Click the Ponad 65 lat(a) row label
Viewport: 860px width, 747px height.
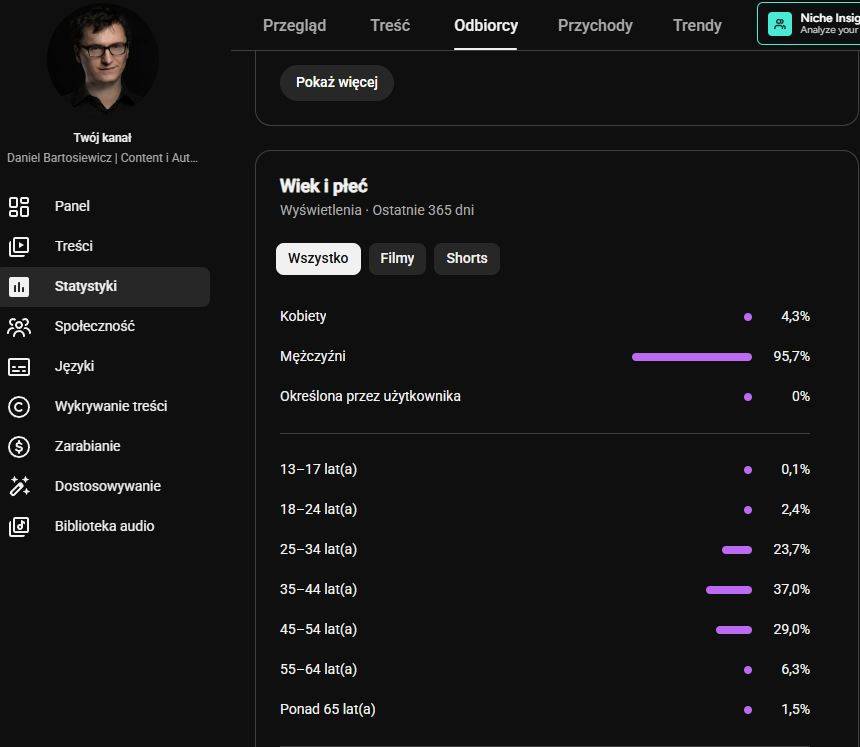(327, 710)
